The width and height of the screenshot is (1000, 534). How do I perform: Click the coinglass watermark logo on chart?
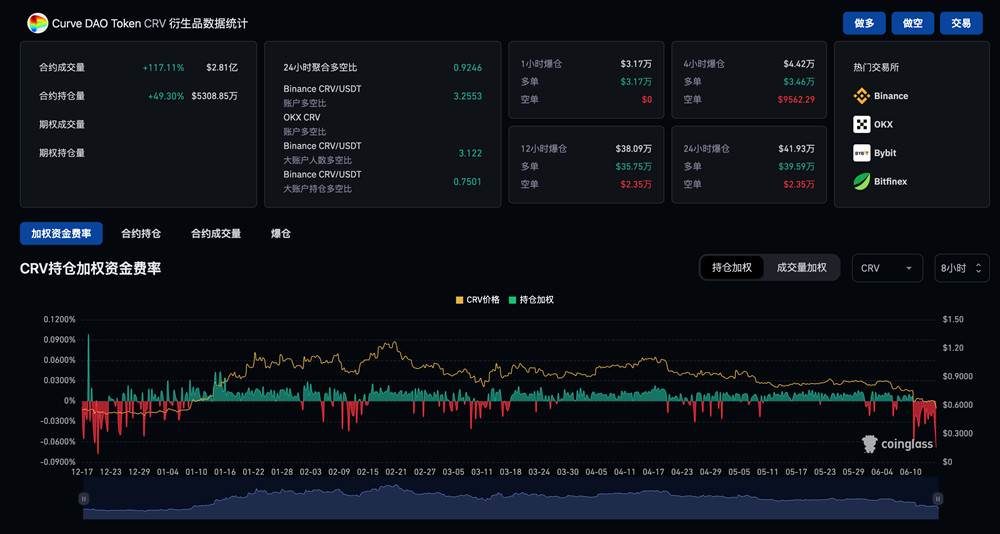click(897, 444)
